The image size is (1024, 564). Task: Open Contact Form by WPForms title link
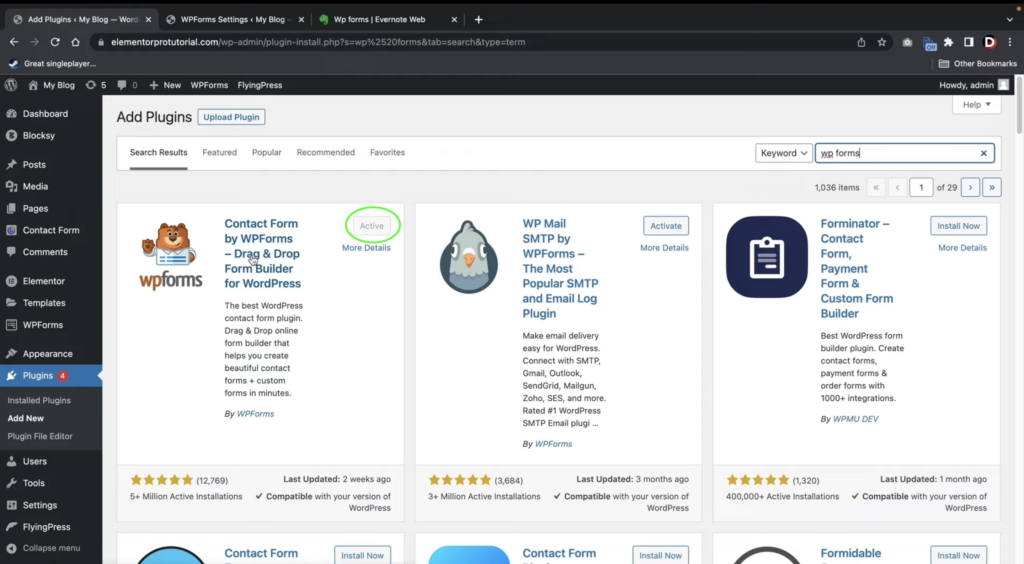pos(263,253)
